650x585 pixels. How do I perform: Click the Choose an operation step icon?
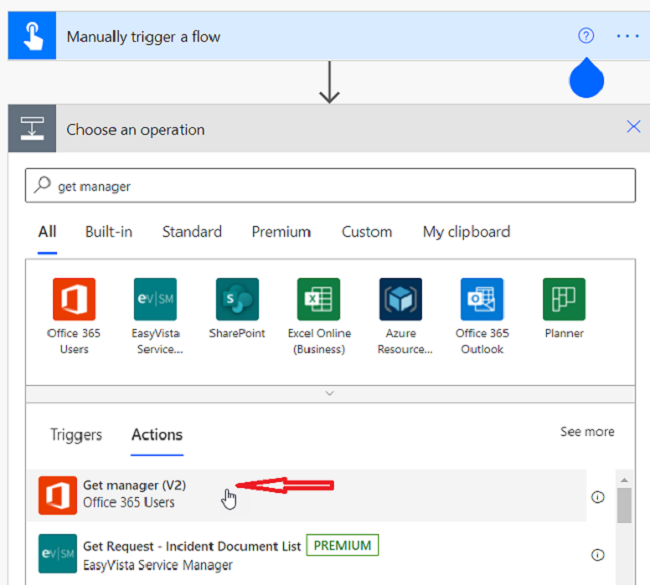point(32,129)
